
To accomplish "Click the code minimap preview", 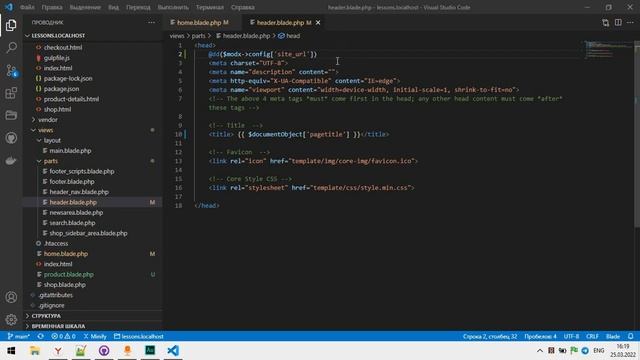I will [608, 49].
